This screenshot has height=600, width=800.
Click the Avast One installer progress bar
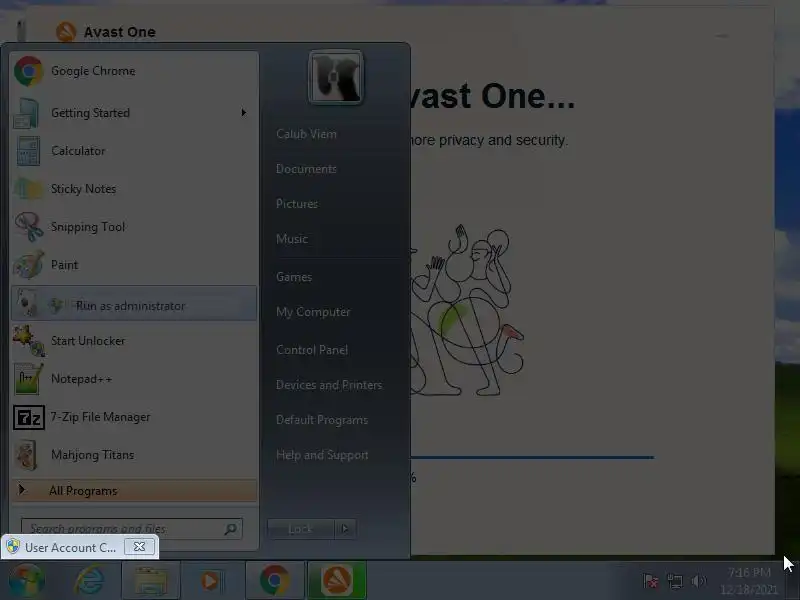click(x=532, y=457)
